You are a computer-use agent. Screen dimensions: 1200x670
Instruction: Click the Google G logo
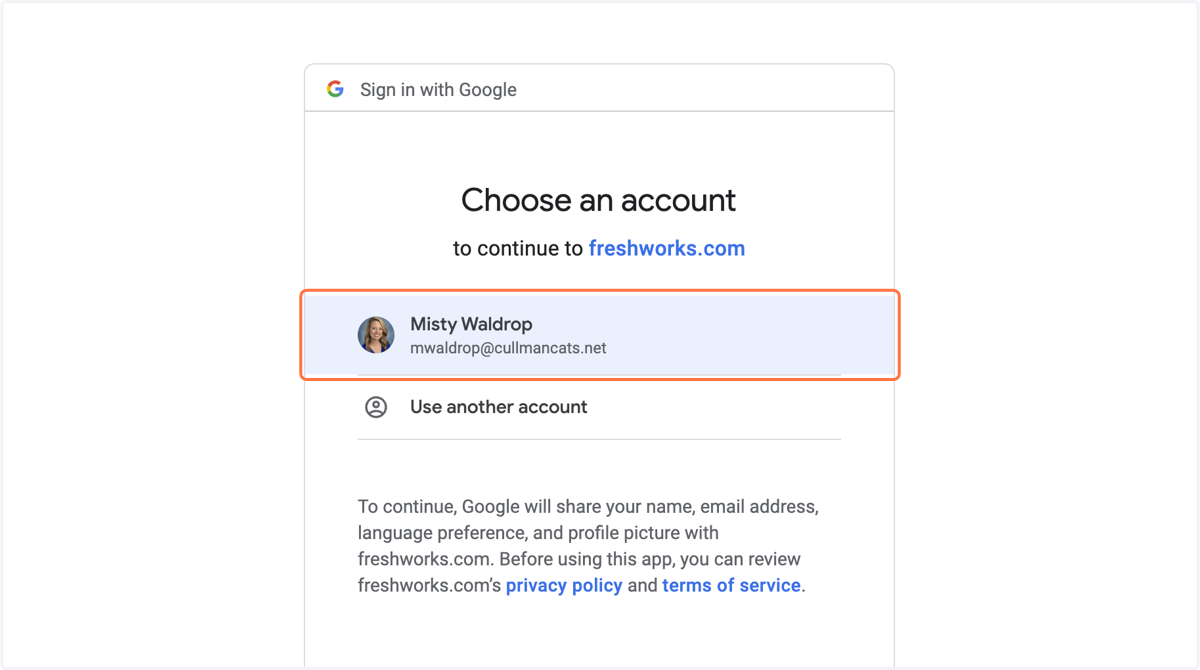(x=335, y=89)
